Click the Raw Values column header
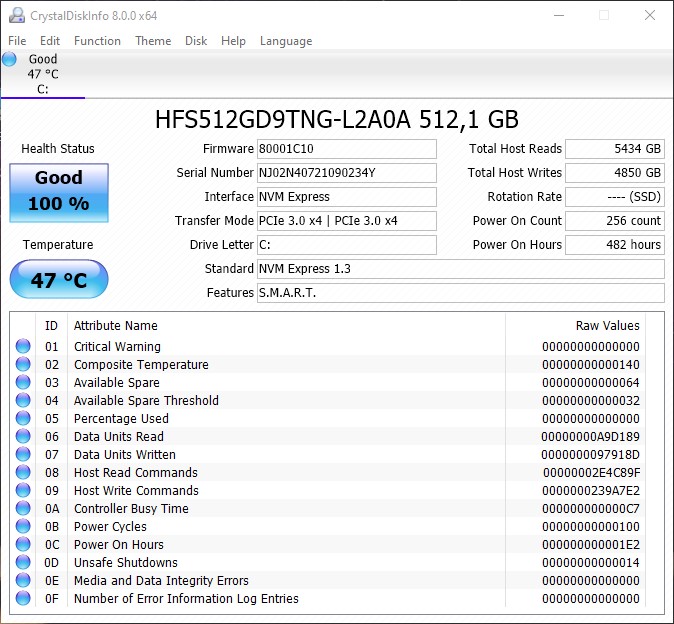This screenshot has width=674, height=624. (607, 326)
